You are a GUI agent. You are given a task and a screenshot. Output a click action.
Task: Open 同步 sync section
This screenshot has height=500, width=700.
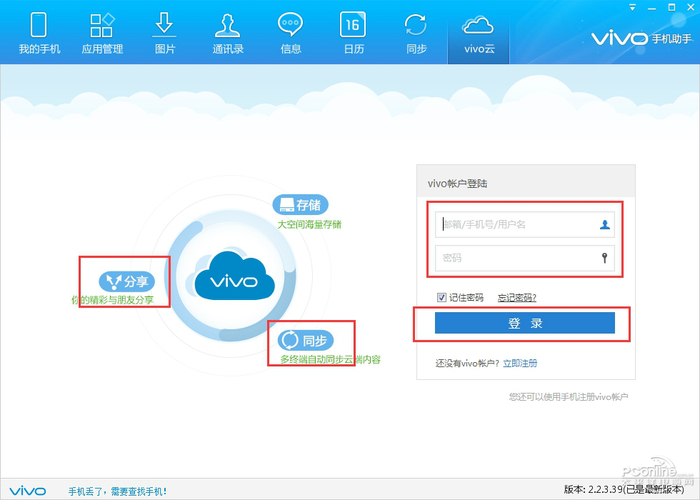[x=416, y=33]
